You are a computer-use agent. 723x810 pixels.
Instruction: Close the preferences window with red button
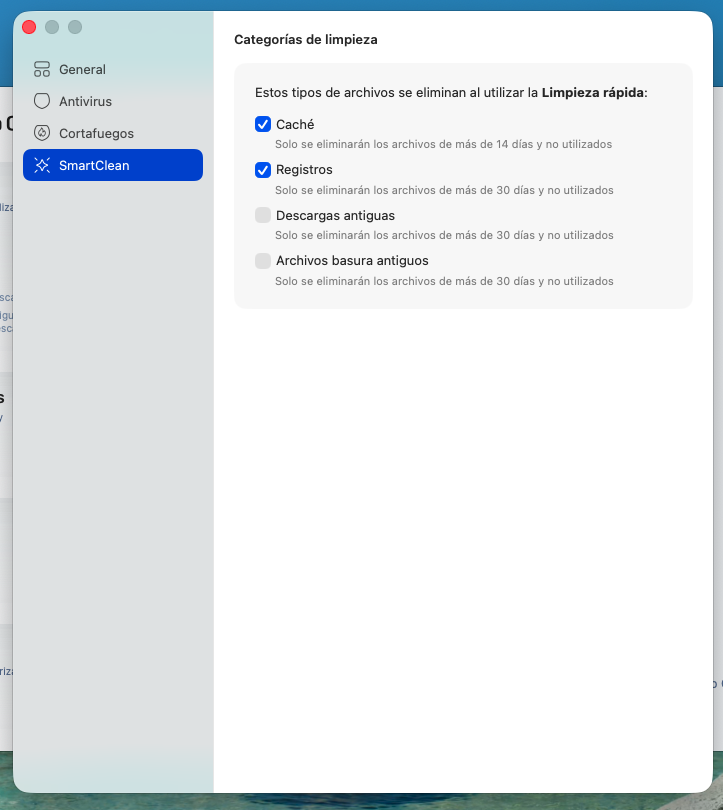pyautogui.click(x=29, y=27)
